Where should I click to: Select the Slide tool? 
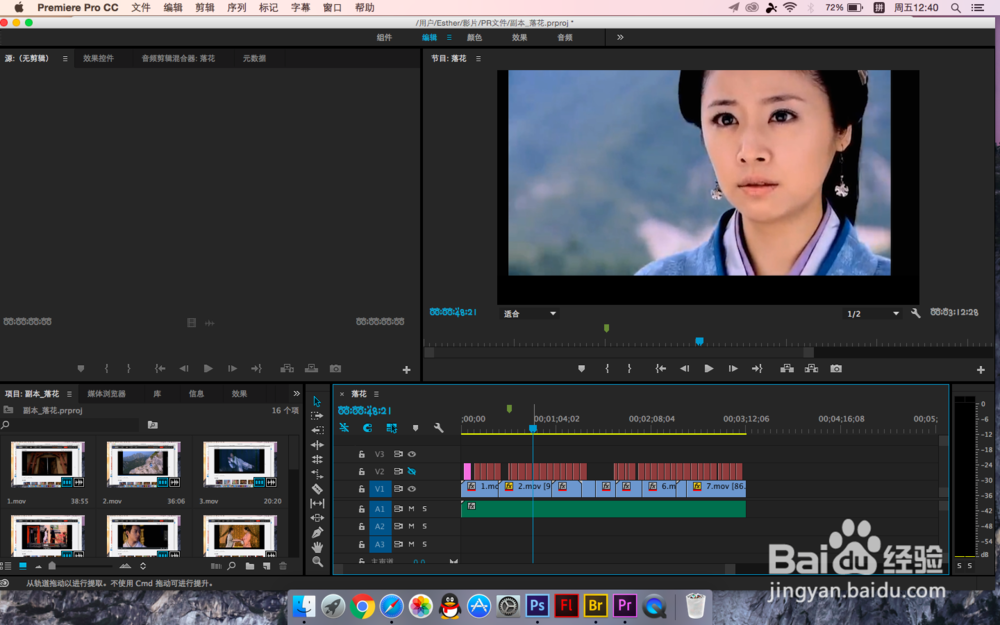(x=317, y=518)
